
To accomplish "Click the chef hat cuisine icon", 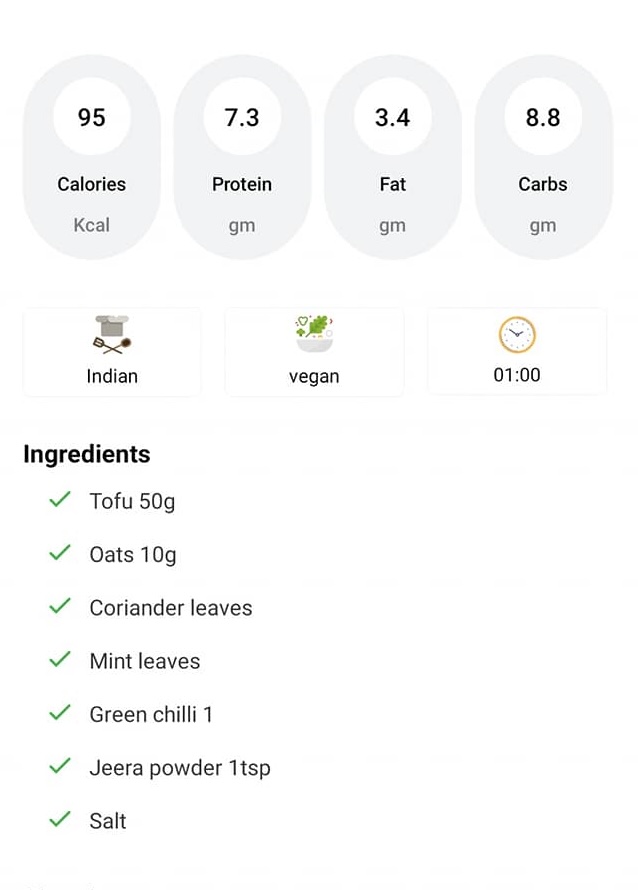I will point(111,334).
